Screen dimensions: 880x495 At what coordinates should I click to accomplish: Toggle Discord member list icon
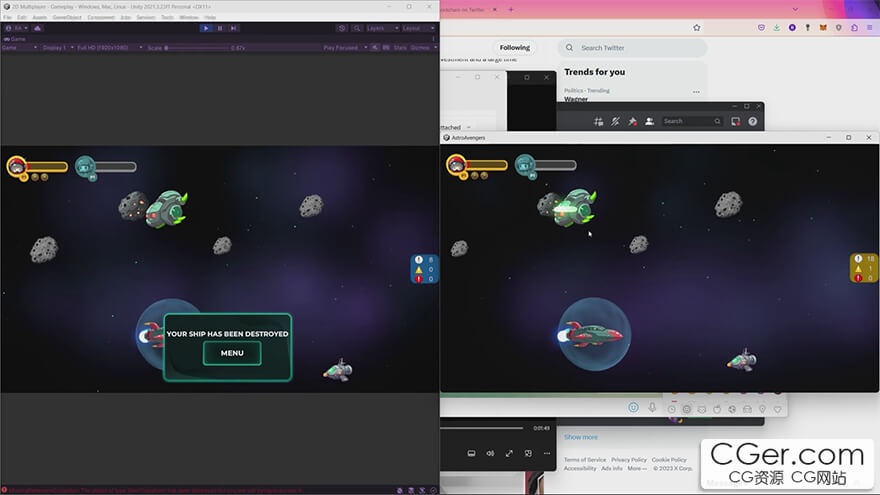[649, 121]
